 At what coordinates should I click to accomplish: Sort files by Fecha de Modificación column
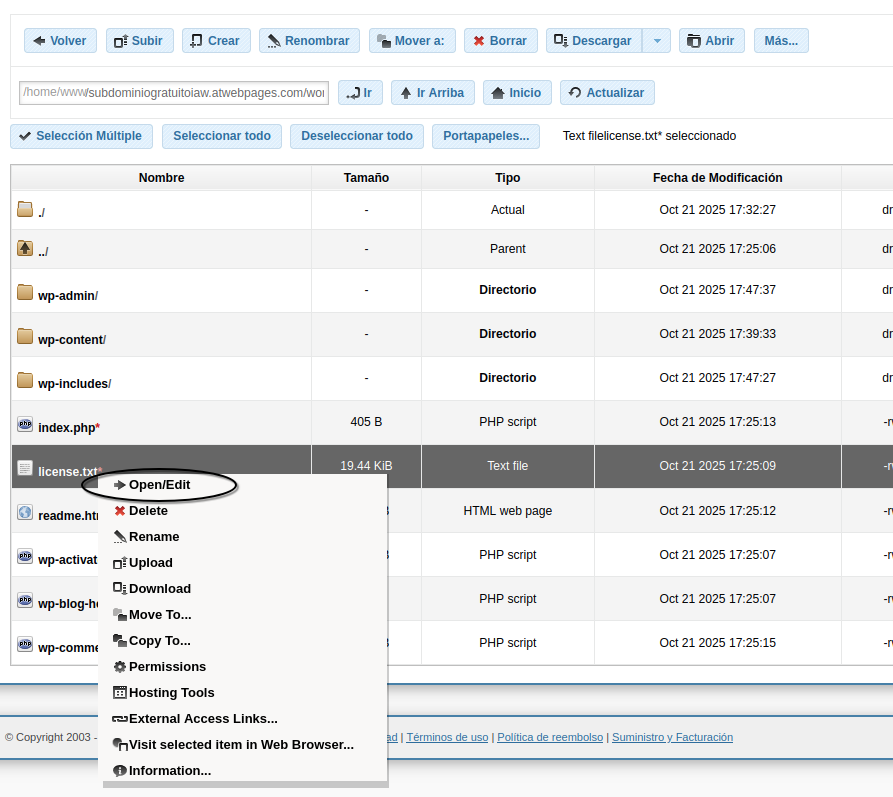pos(717,178)
